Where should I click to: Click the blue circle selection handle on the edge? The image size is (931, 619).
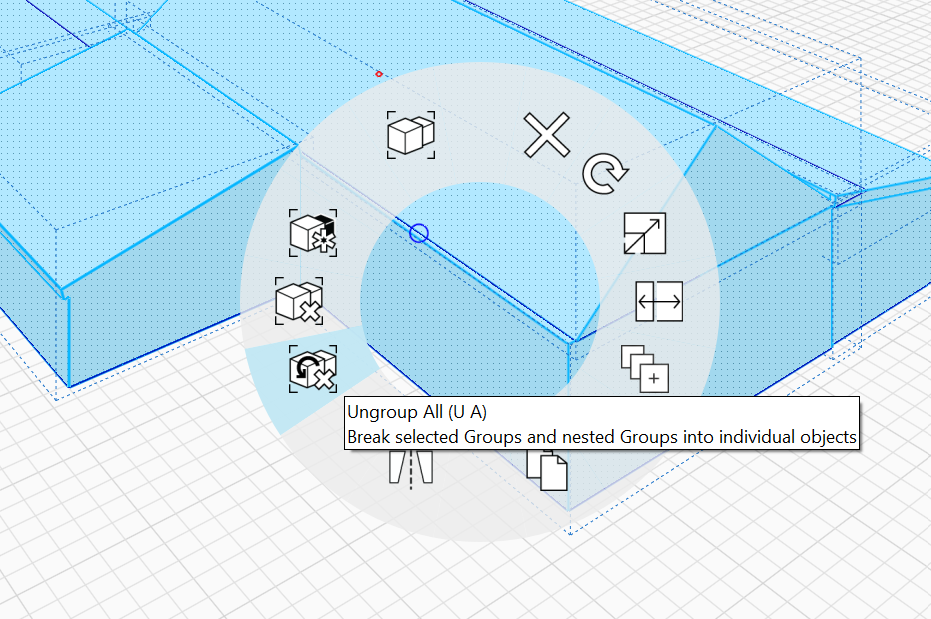pos(419,233)
